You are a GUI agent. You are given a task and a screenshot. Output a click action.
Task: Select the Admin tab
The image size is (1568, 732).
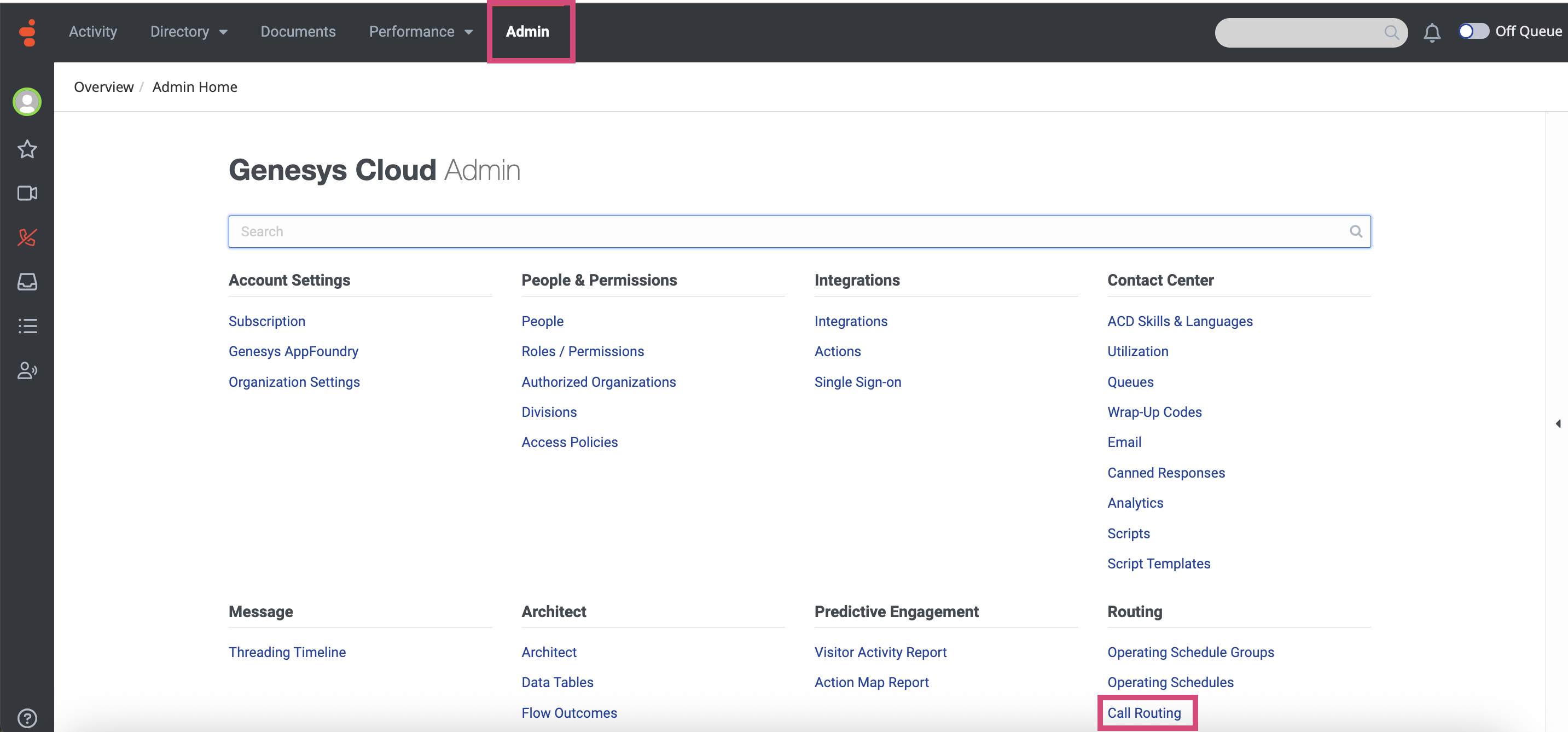click(527, 32)
